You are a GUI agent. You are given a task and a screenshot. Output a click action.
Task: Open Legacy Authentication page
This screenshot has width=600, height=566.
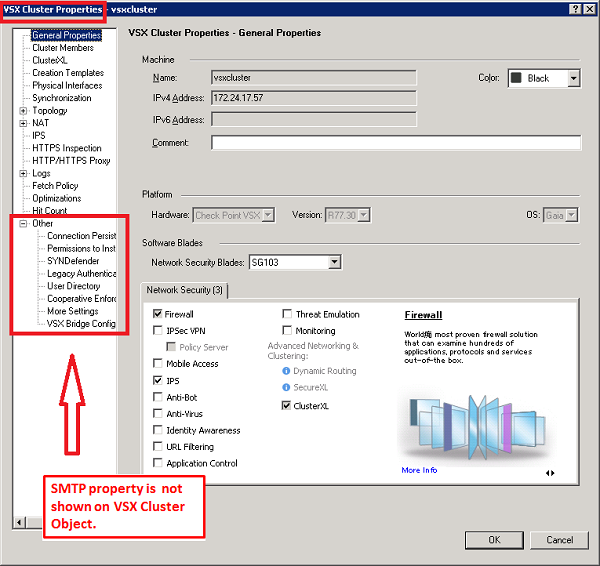82,274
